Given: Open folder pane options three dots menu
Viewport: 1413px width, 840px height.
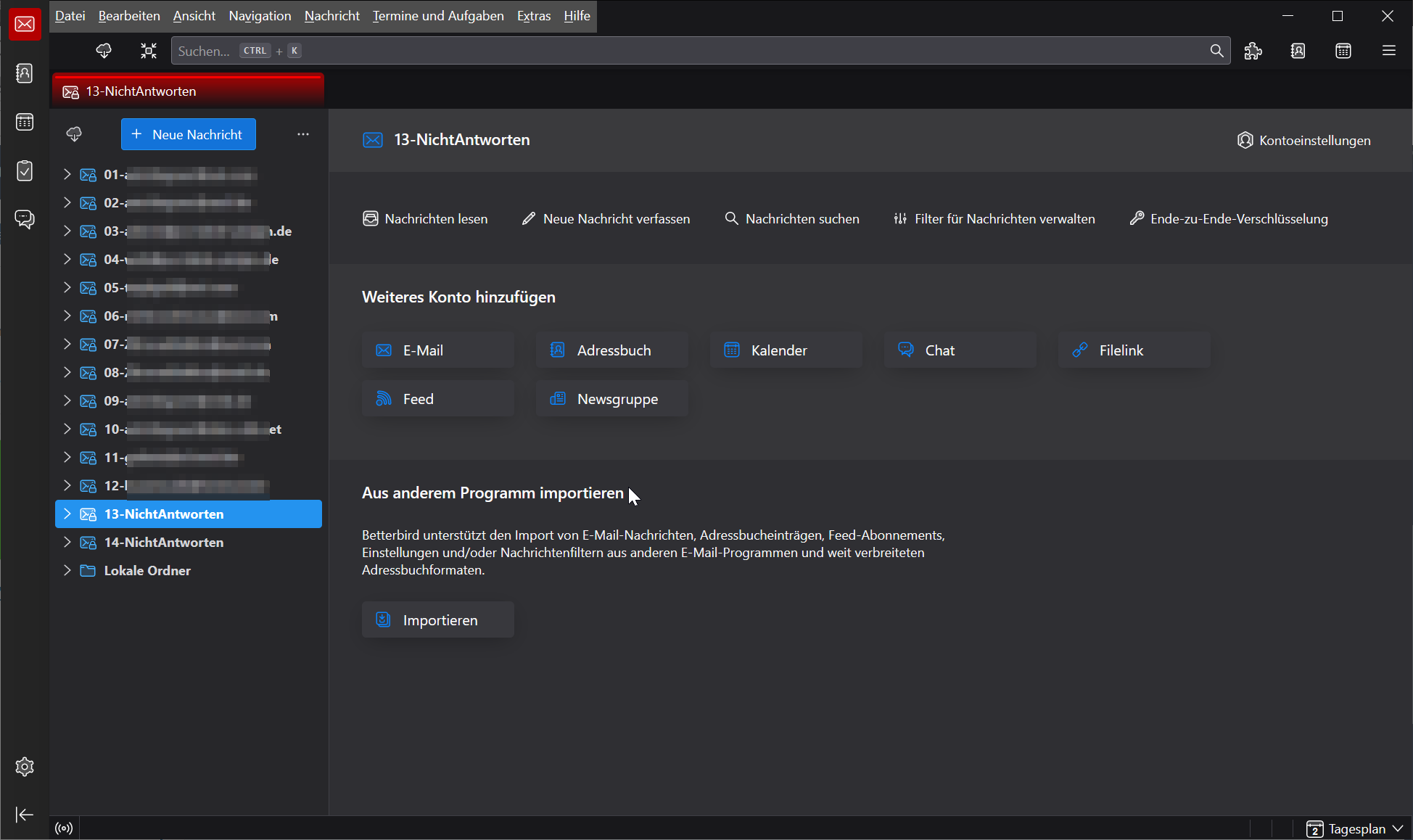Looking at the screenshot, I should tap(303, 134).
